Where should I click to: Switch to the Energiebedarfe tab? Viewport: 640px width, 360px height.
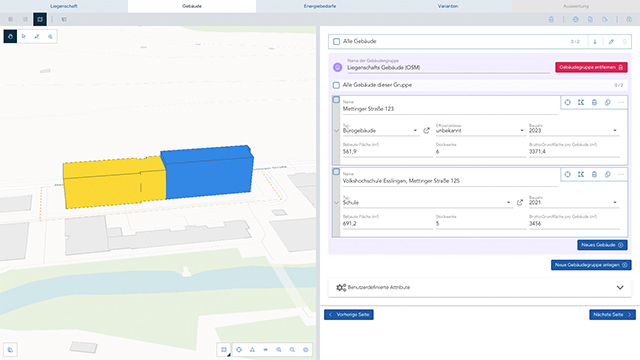pos(320,6)
